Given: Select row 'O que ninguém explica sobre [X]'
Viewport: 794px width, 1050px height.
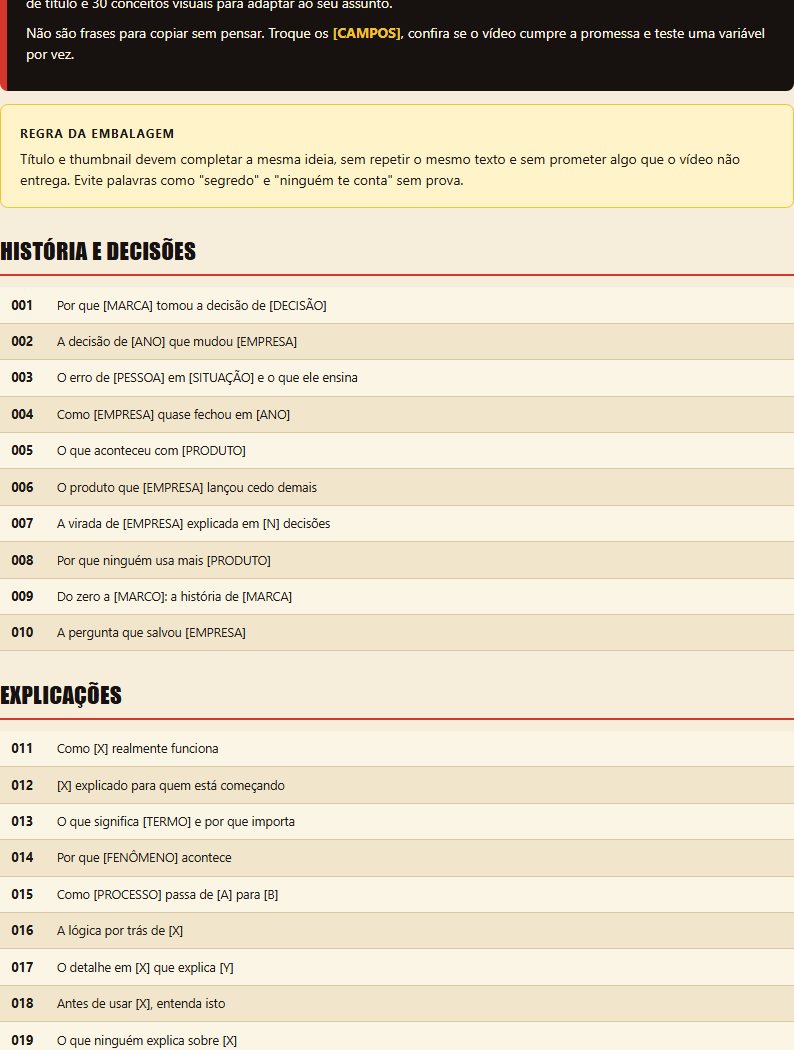Looking at the screenshot, I should tap(397, 1038).
